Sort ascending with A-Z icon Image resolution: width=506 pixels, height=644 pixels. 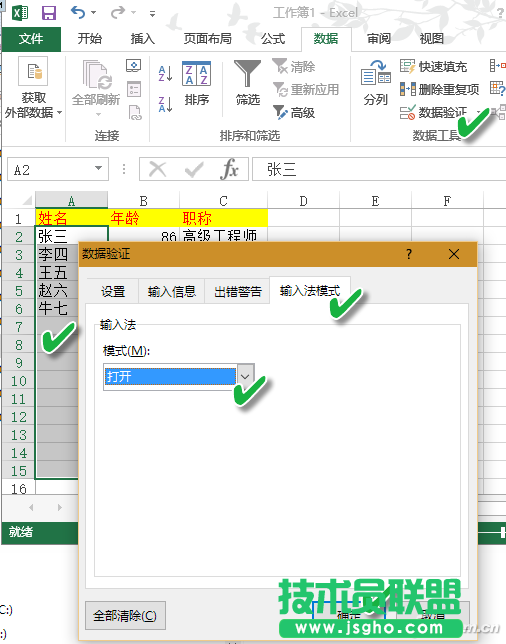[166, 74]
